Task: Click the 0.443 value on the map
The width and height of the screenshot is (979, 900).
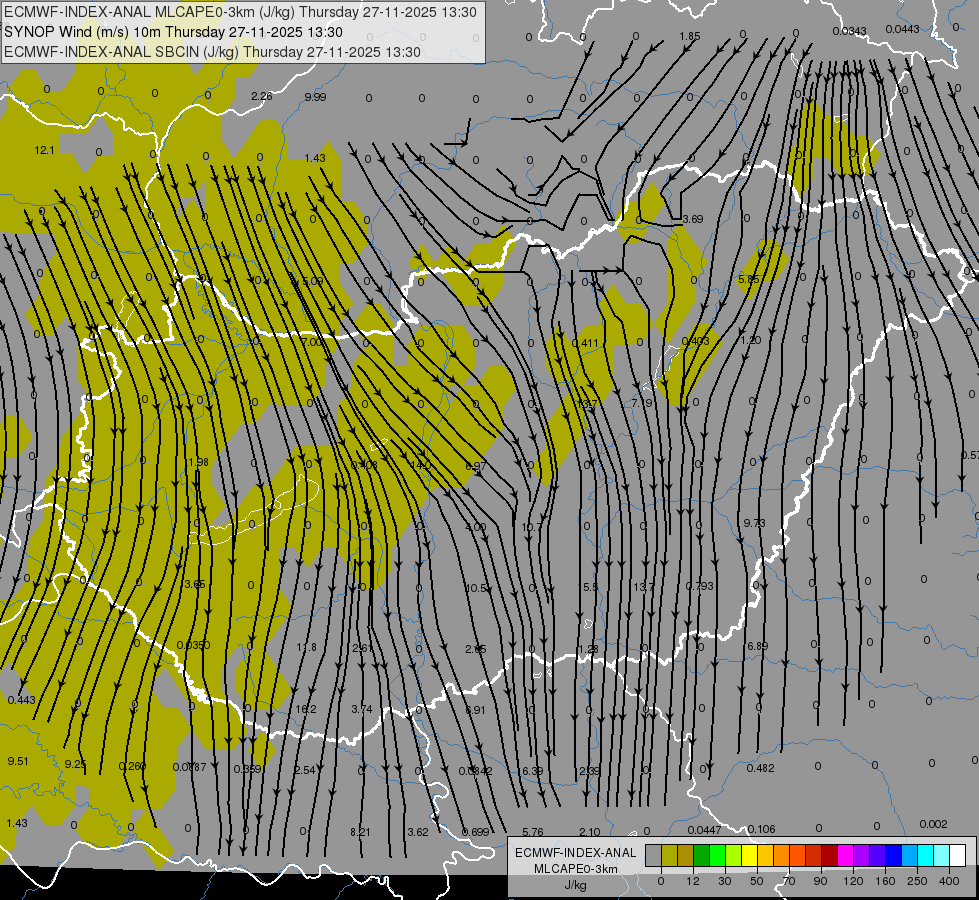Action: click(x=22, y=700)
